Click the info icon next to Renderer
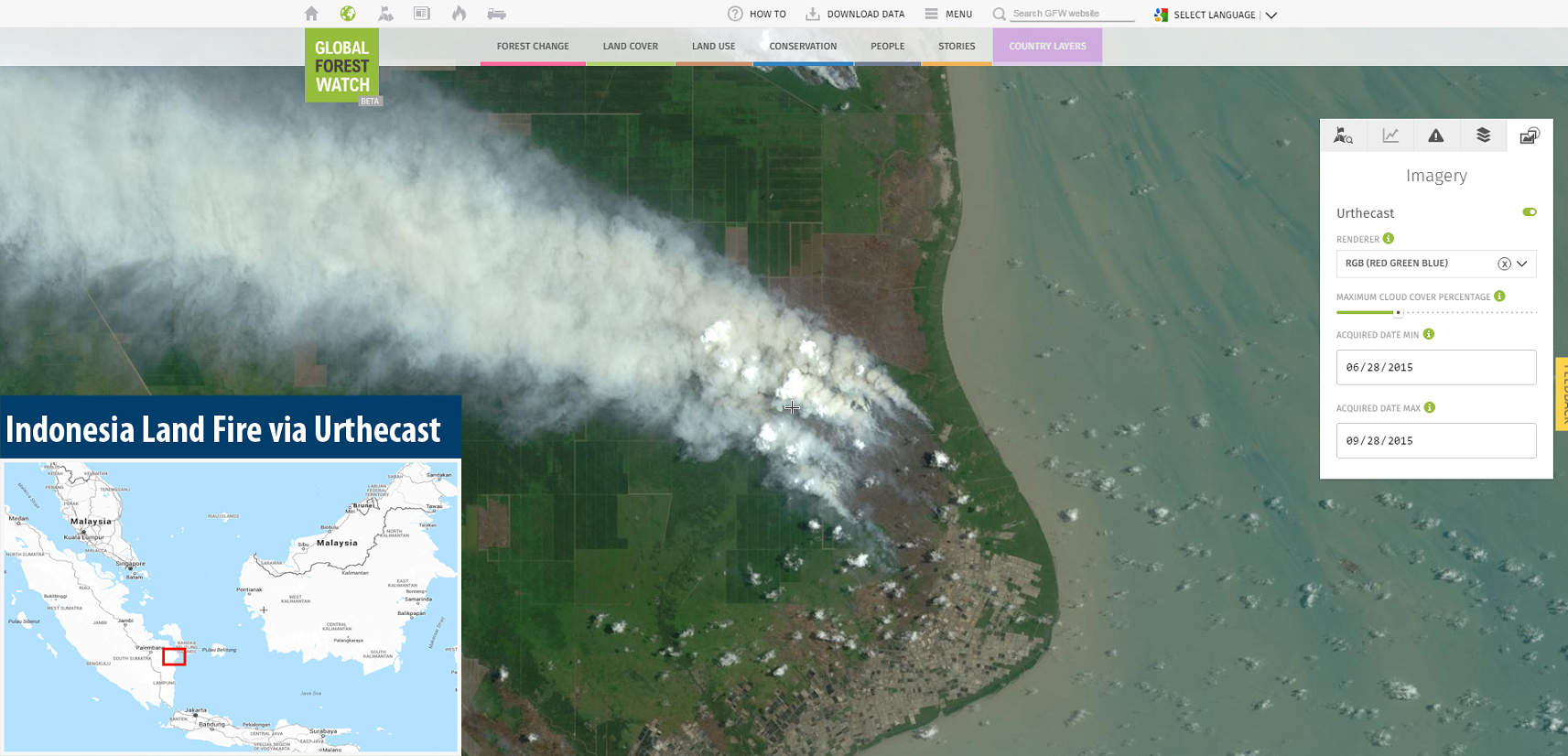 pos(1389,239)
